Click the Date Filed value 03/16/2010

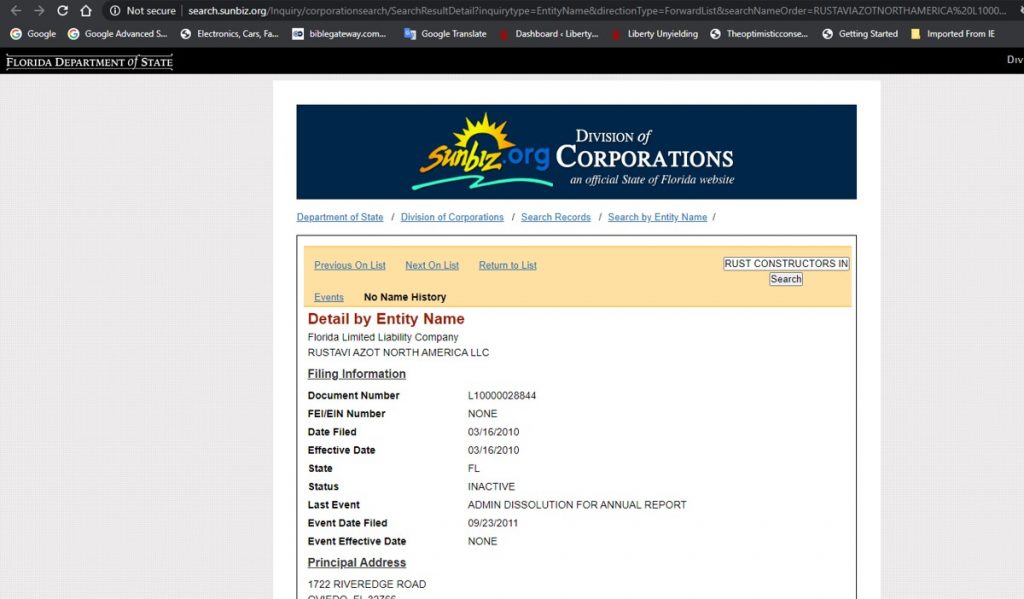tap(493, 432)
